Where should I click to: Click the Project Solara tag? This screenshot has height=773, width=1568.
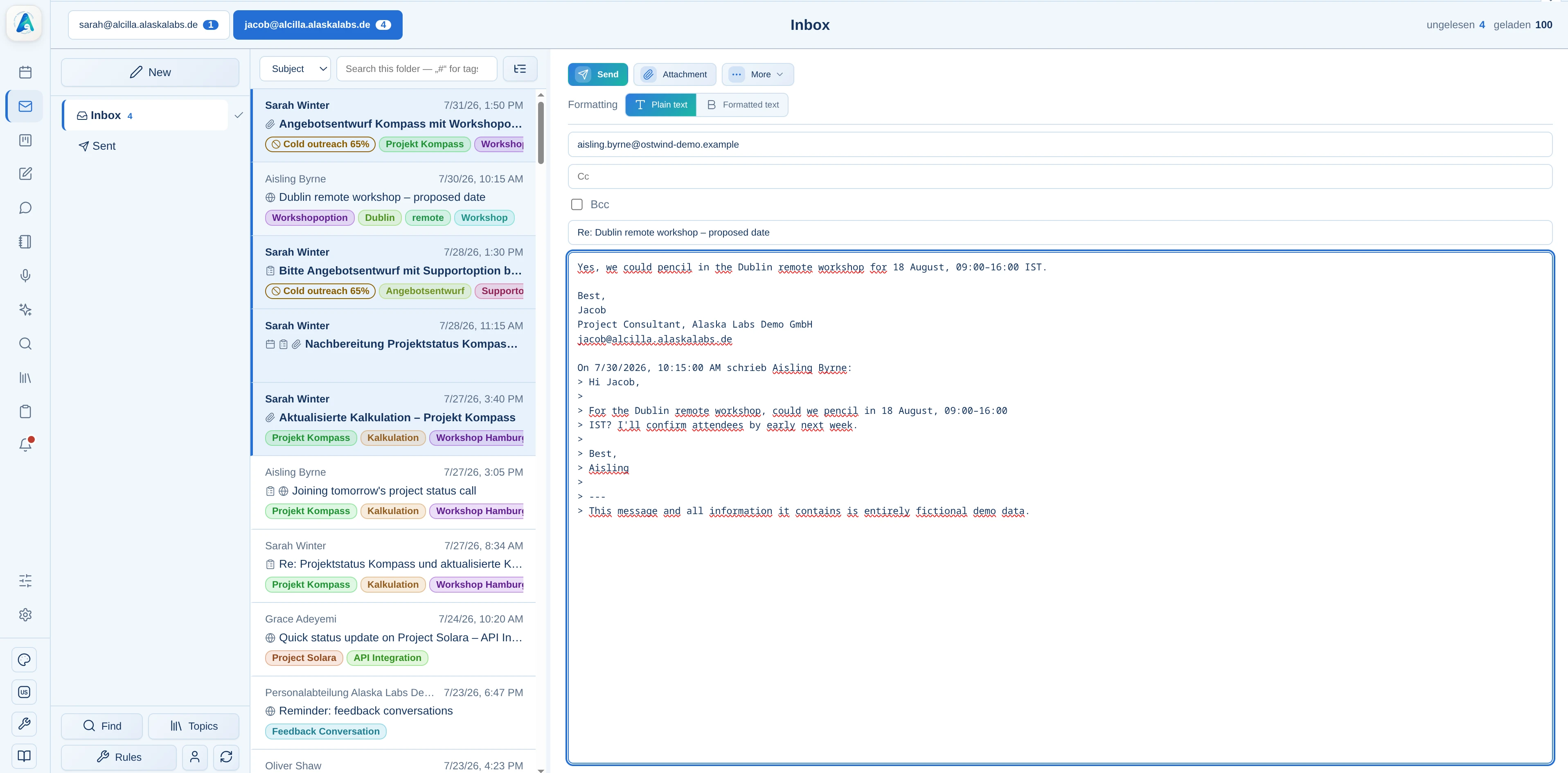[304, 658]
